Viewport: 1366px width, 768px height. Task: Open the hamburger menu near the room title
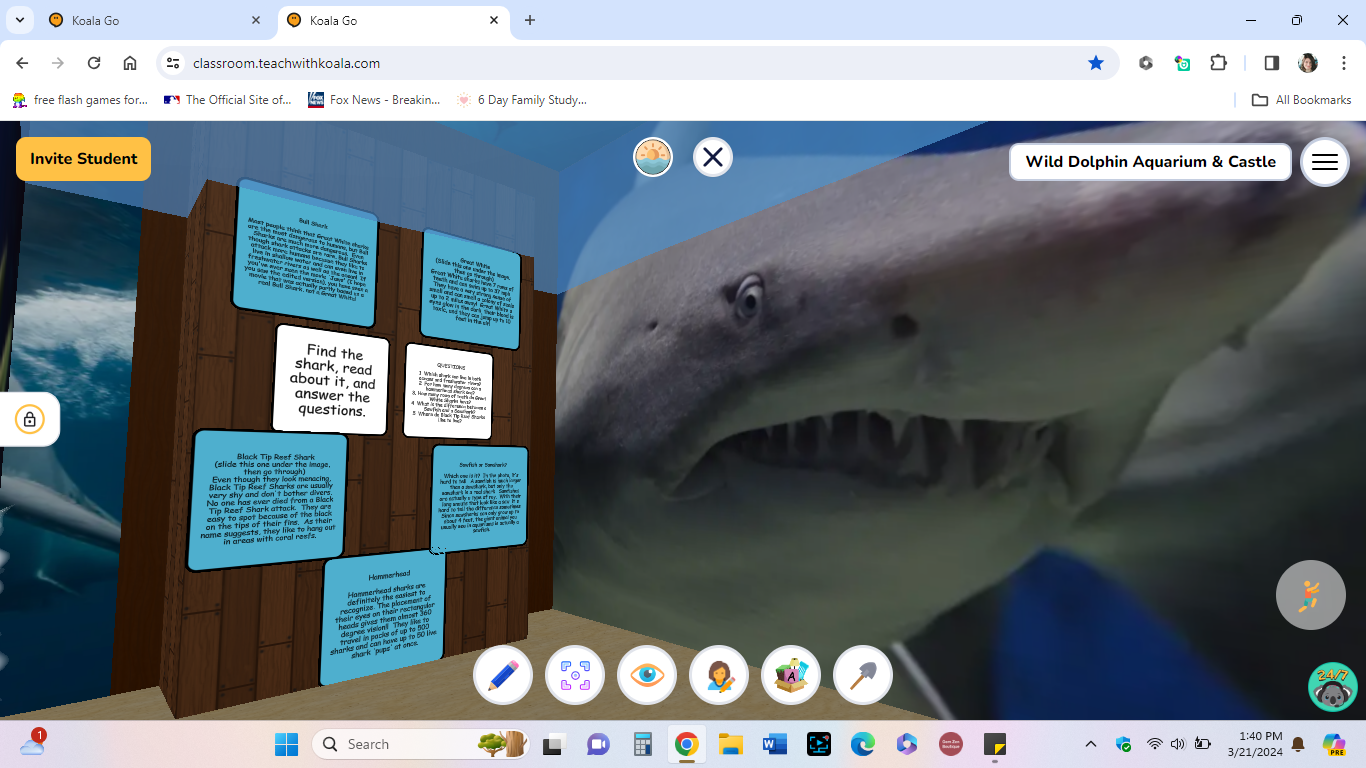(1324, 161)
